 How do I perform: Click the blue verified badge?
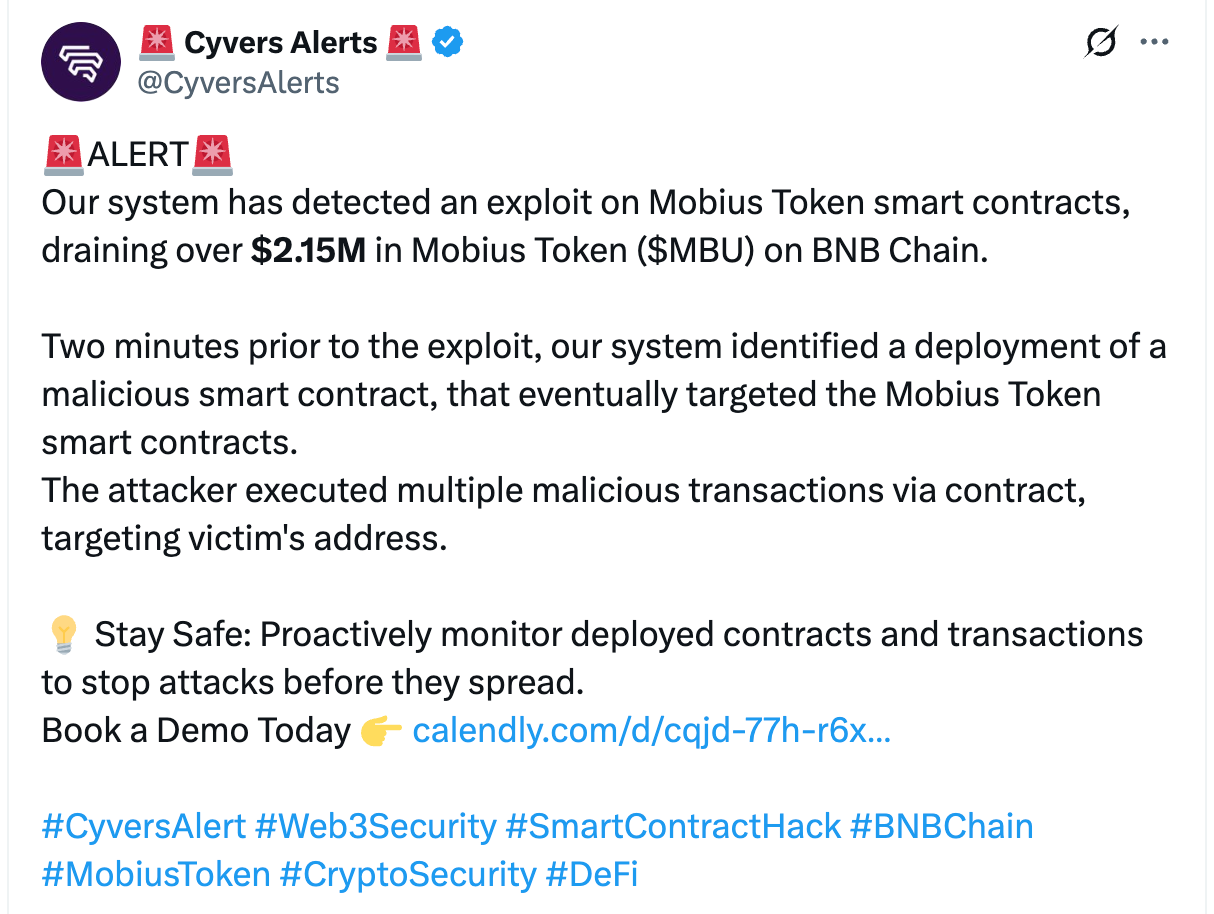446,42
